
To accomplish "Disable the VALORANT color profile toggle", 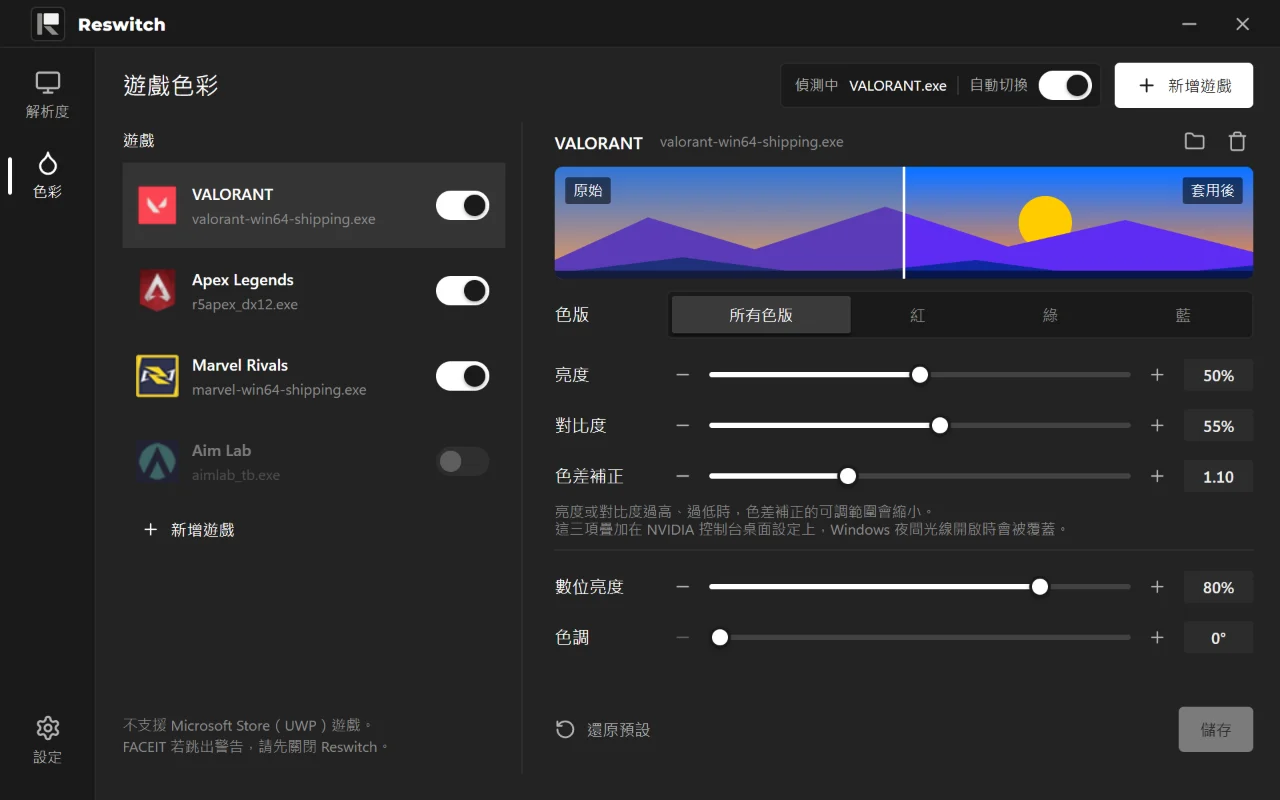I will pos(462,205).
